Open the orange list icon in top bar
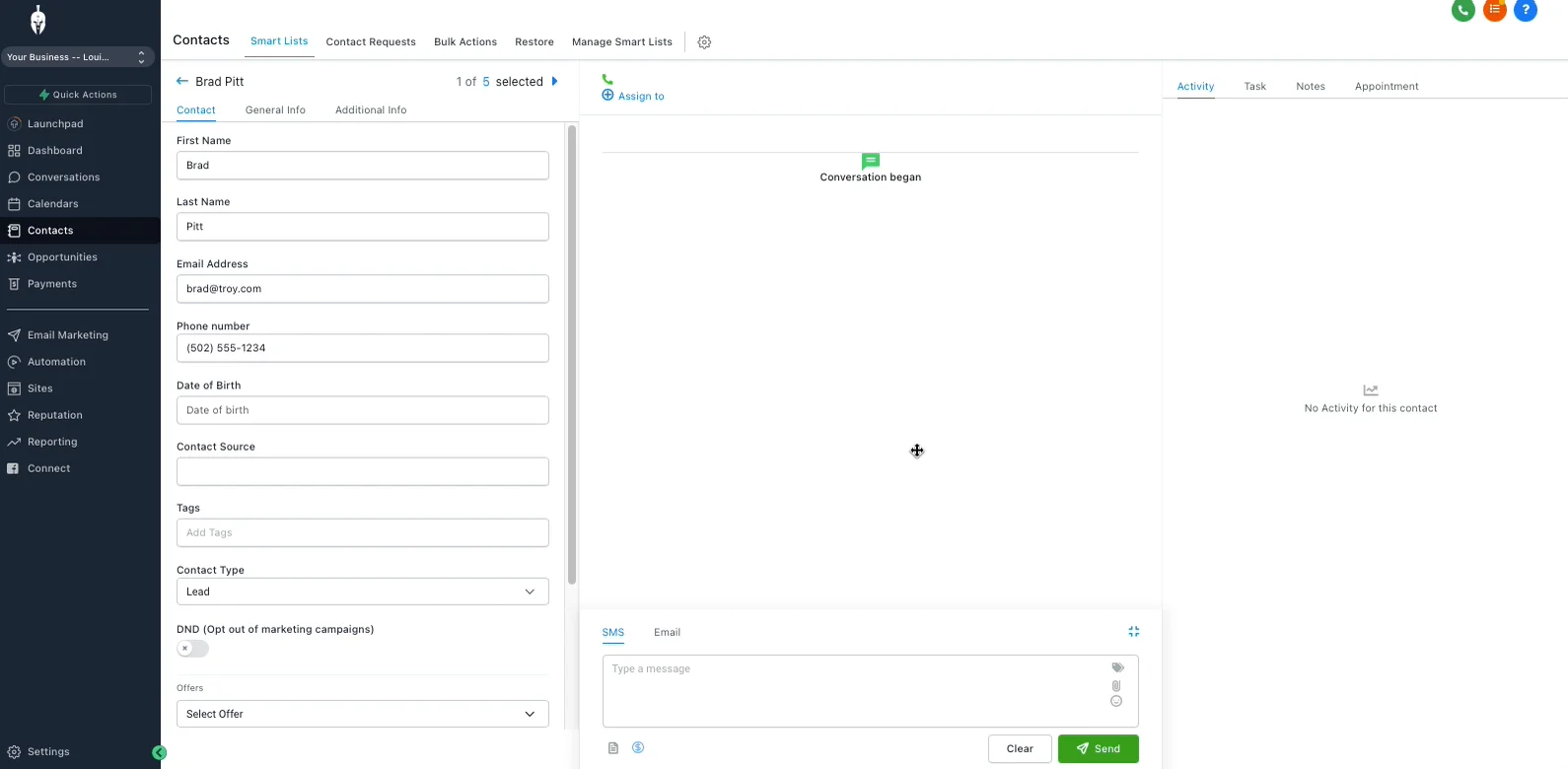This screenshot has width=1568, height=769. click(x=1495, y=10)
